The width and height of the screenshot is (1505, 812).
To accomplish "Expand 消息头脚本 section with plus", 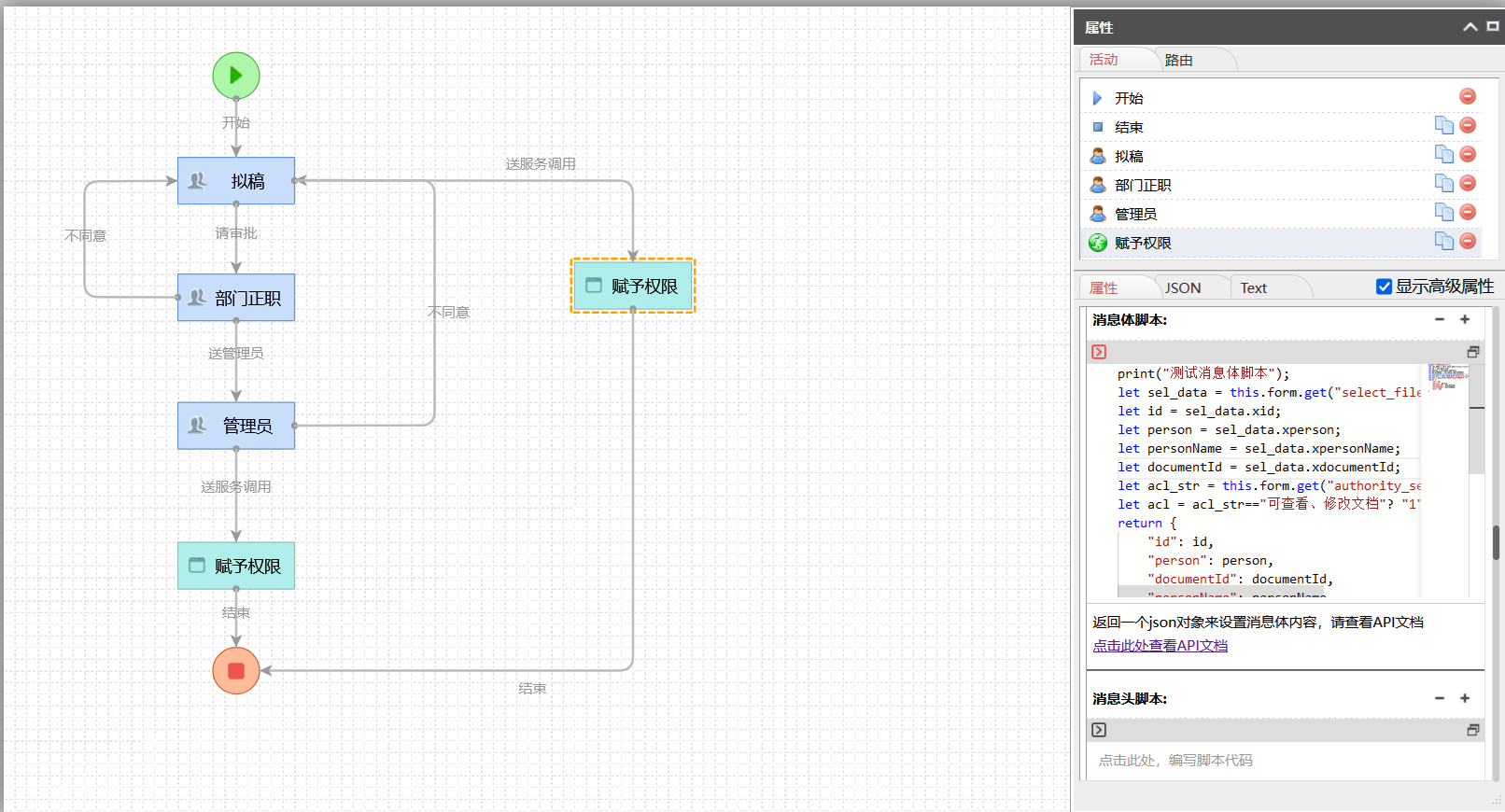I will [1465, 698].
